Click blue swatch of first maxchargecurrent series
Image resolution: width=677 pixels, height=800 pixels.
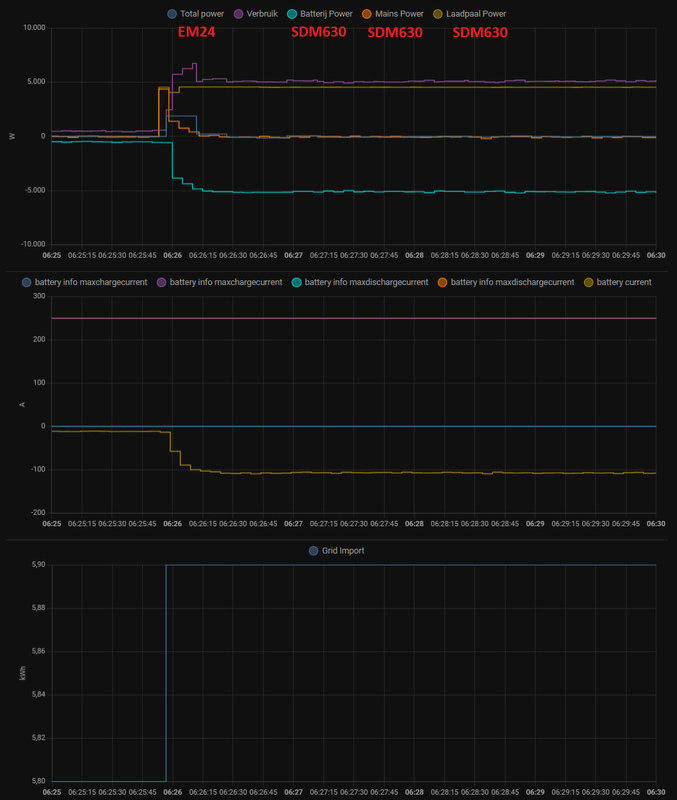[x=27, y=282]
